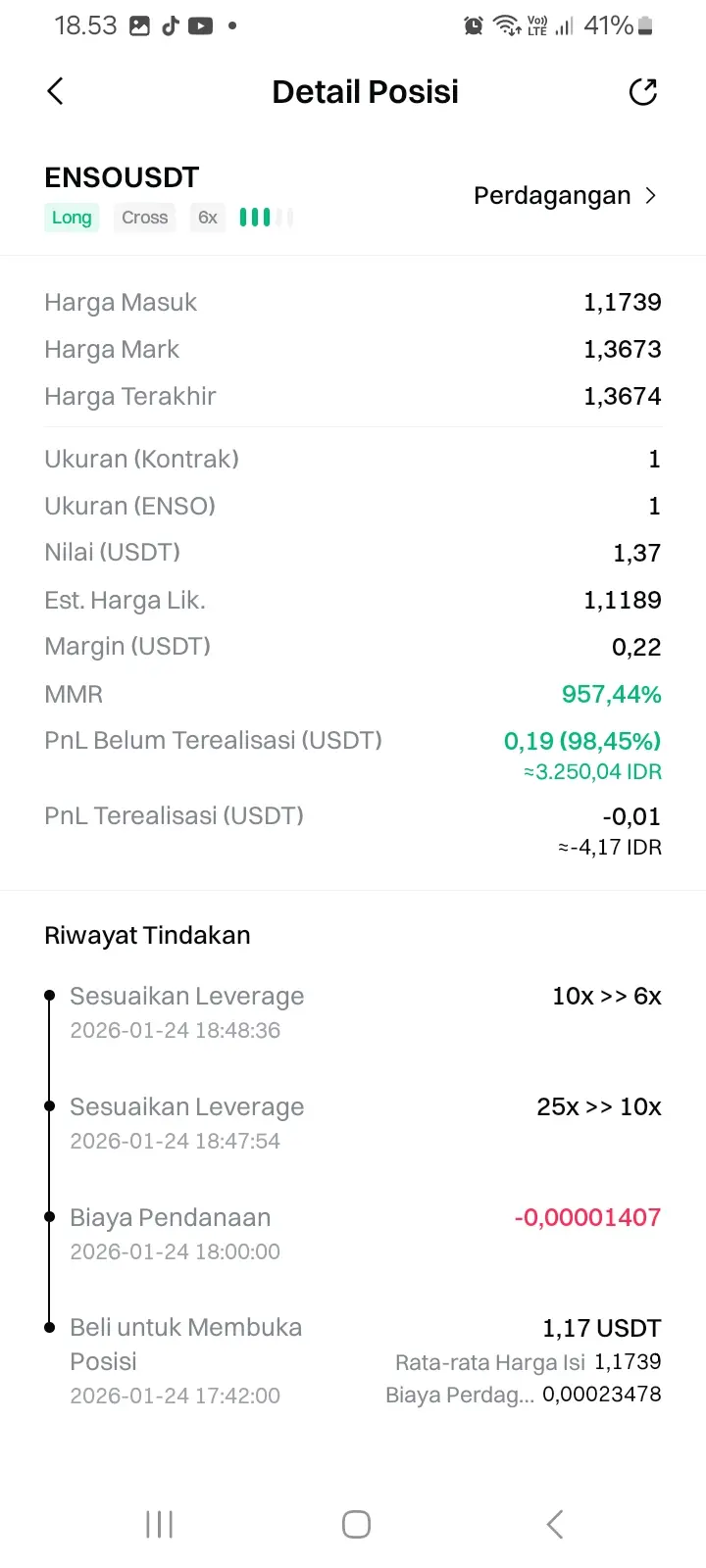
Task: Tap the battery indicator icon
Action: [645, 25]
